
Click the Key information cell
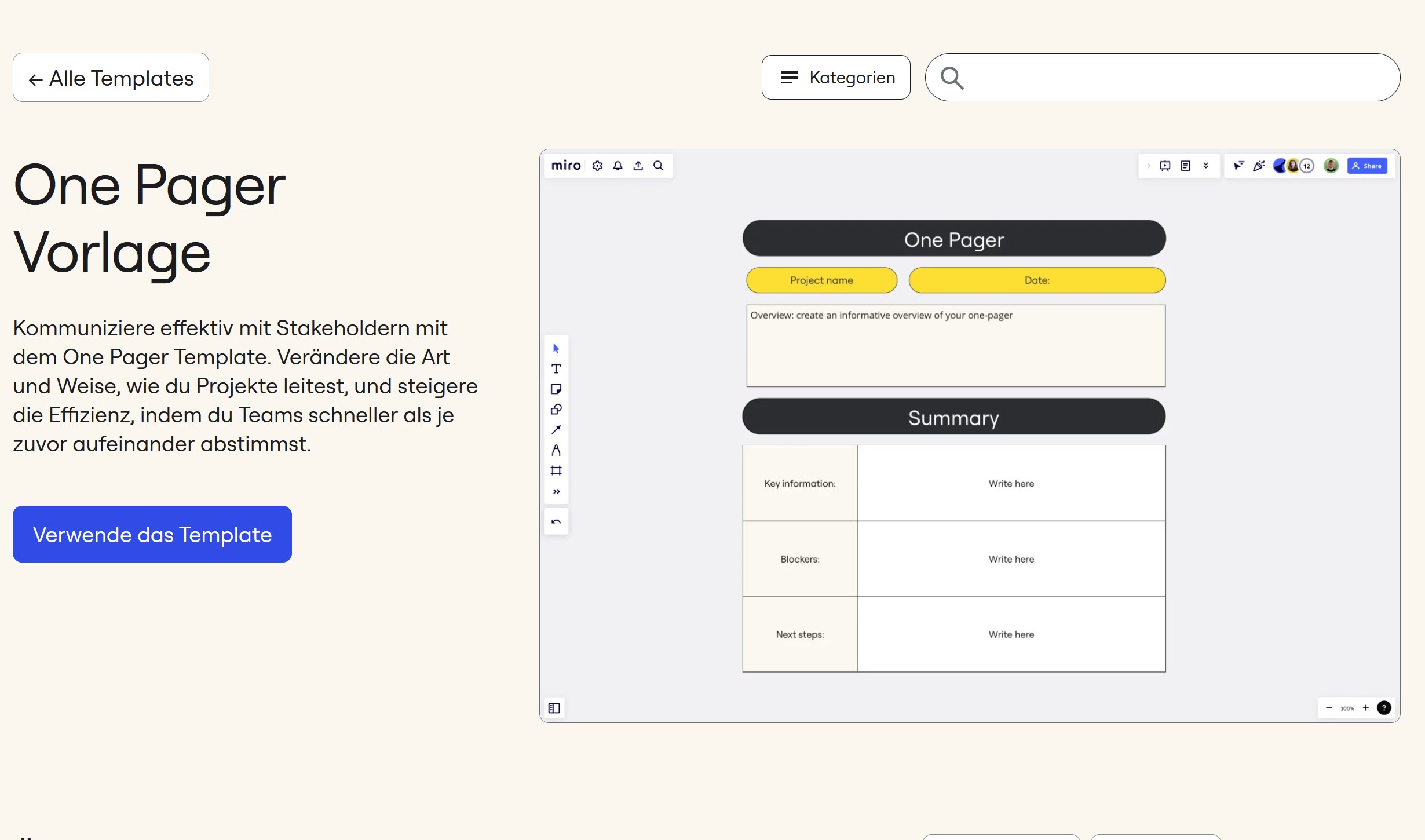[x=800, y=483]
